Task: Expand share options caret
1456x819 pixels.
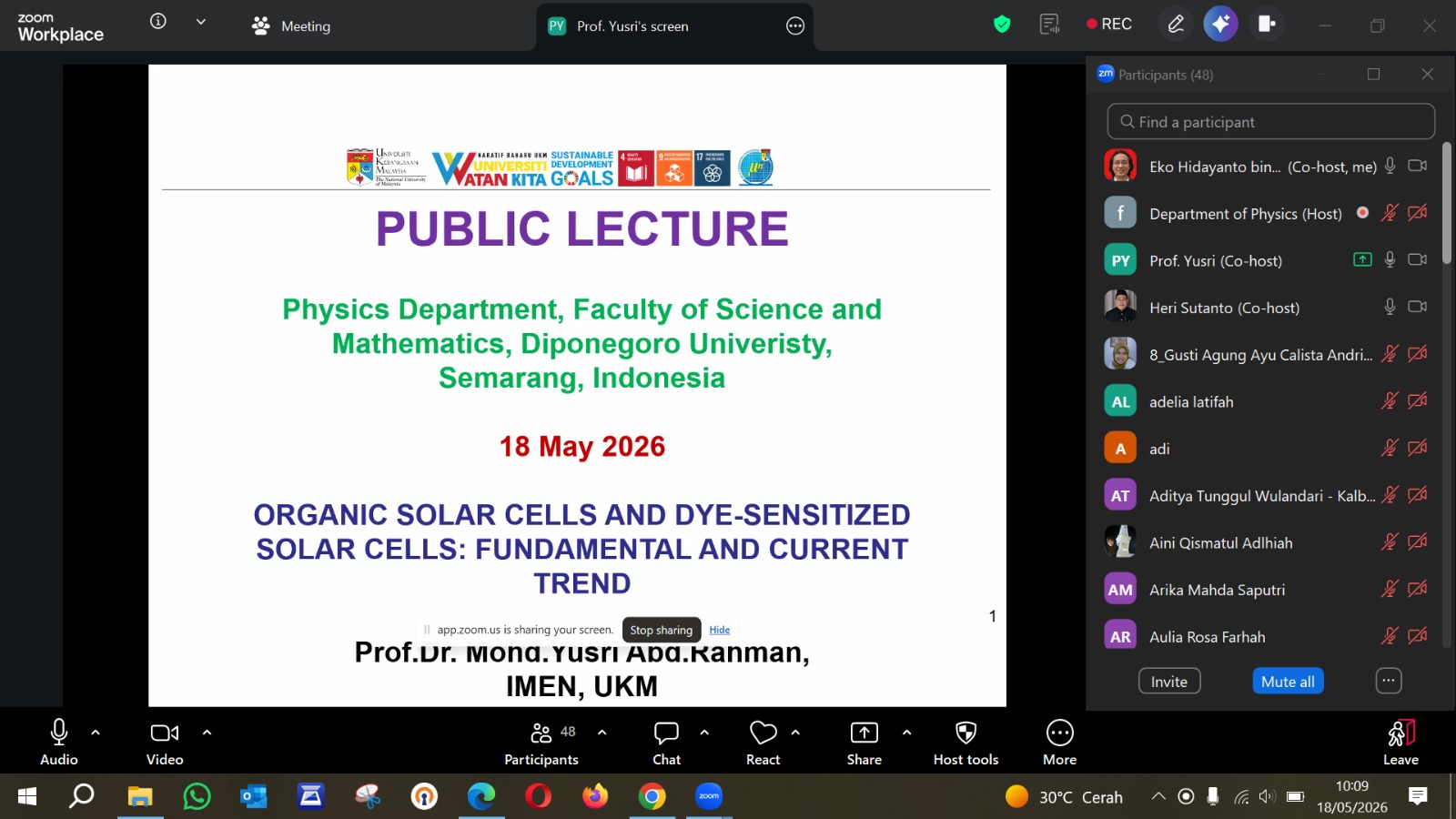Action: click(x=906, y=732)
